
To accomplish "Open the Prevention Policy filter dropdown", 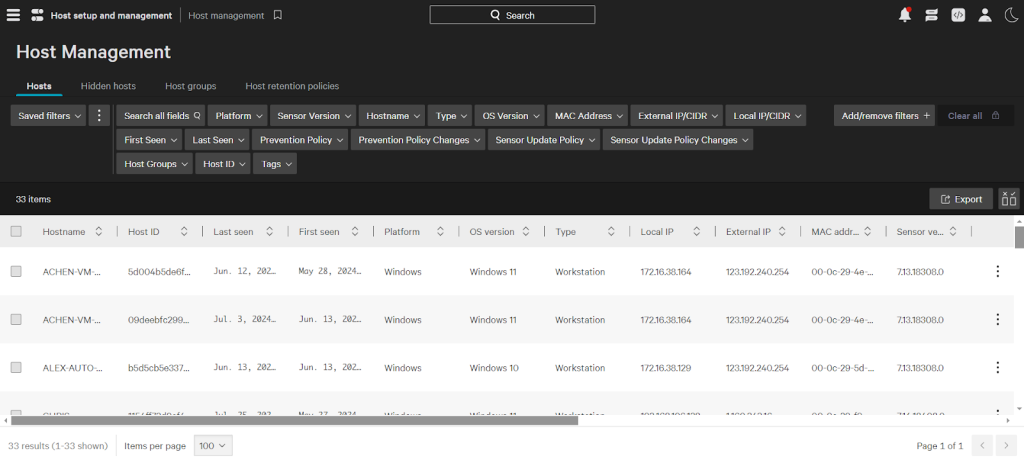I will (x=300, y=140).
